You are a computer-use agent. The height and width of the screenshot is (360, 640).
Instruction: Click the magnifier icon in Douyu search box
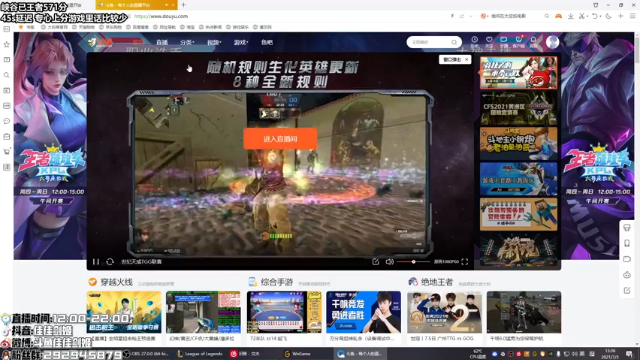[454, 42]
